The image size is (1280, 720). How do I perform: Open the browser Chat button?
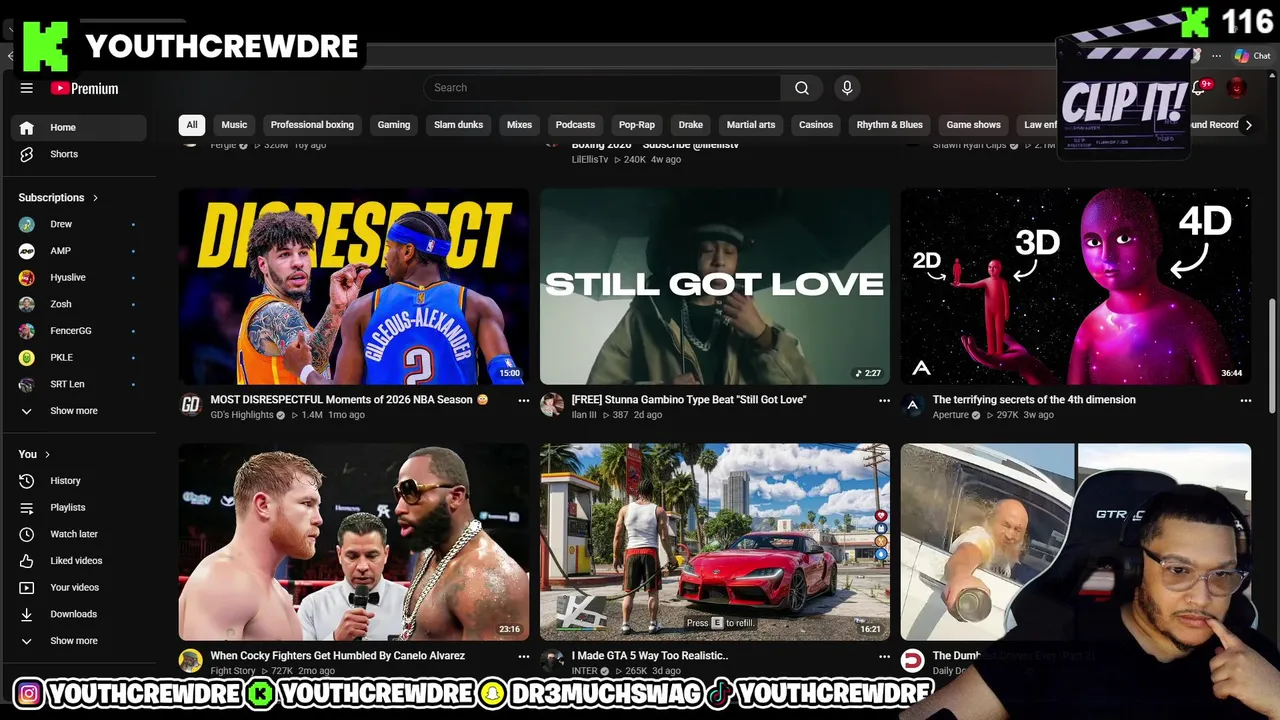point(1252,56)
